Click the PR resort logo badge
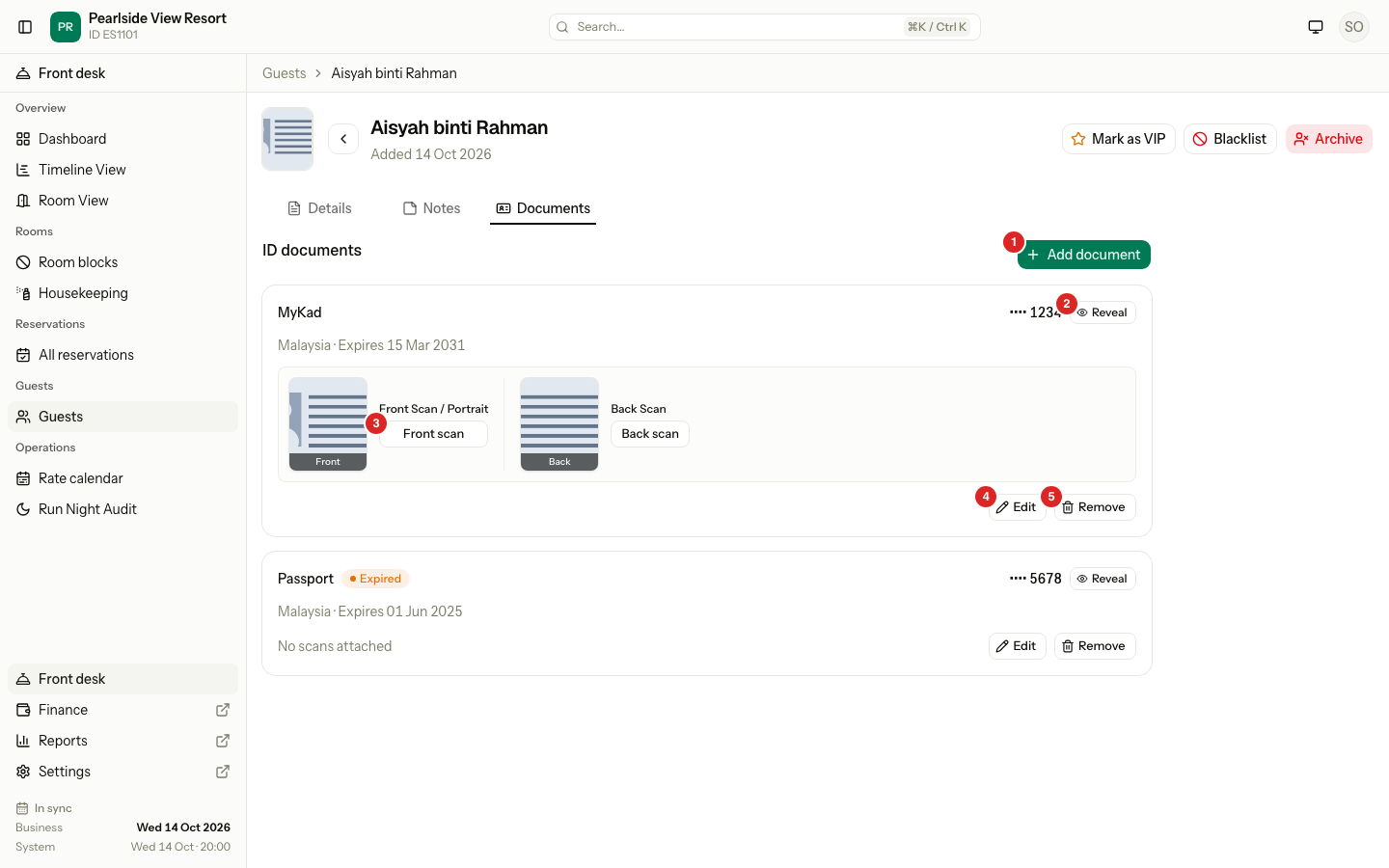The height and width of the screenshot is (868, 1389). [x=66, y=27]
